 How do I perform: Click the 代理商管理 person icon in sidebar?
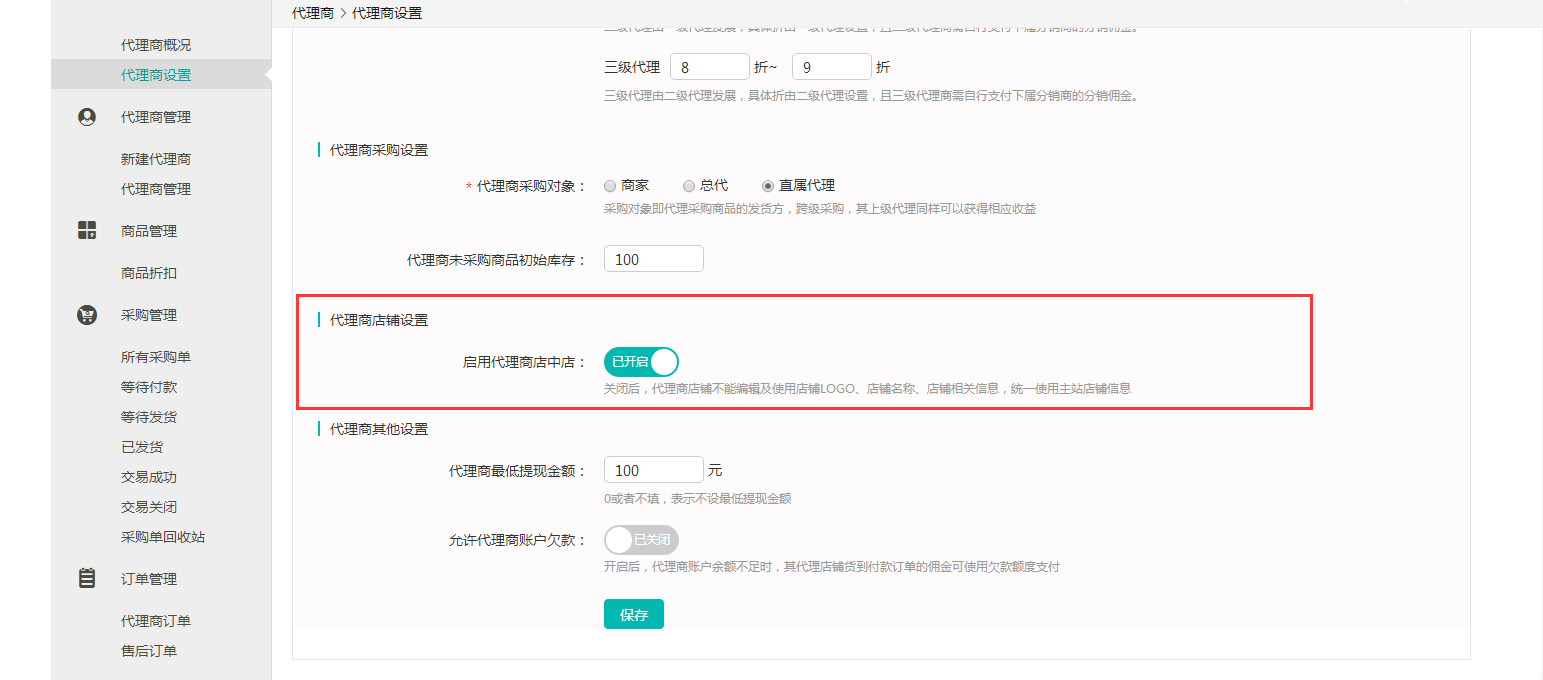[87, 117]
